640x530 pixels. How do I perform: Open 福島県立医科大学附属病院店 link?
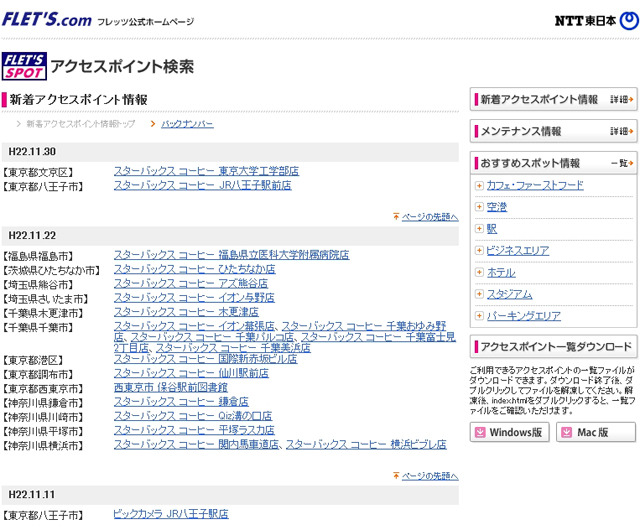point(231,255)
